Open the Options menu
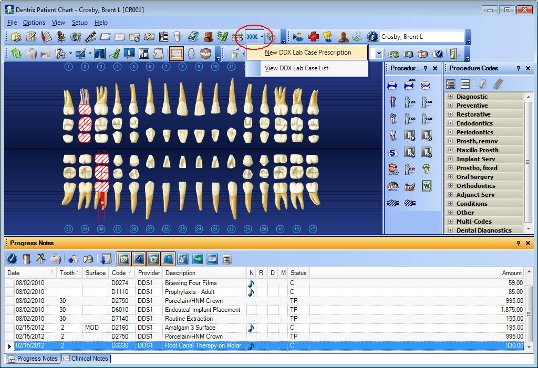The height and width of the screenshot is (368, 538). [34, 23]
